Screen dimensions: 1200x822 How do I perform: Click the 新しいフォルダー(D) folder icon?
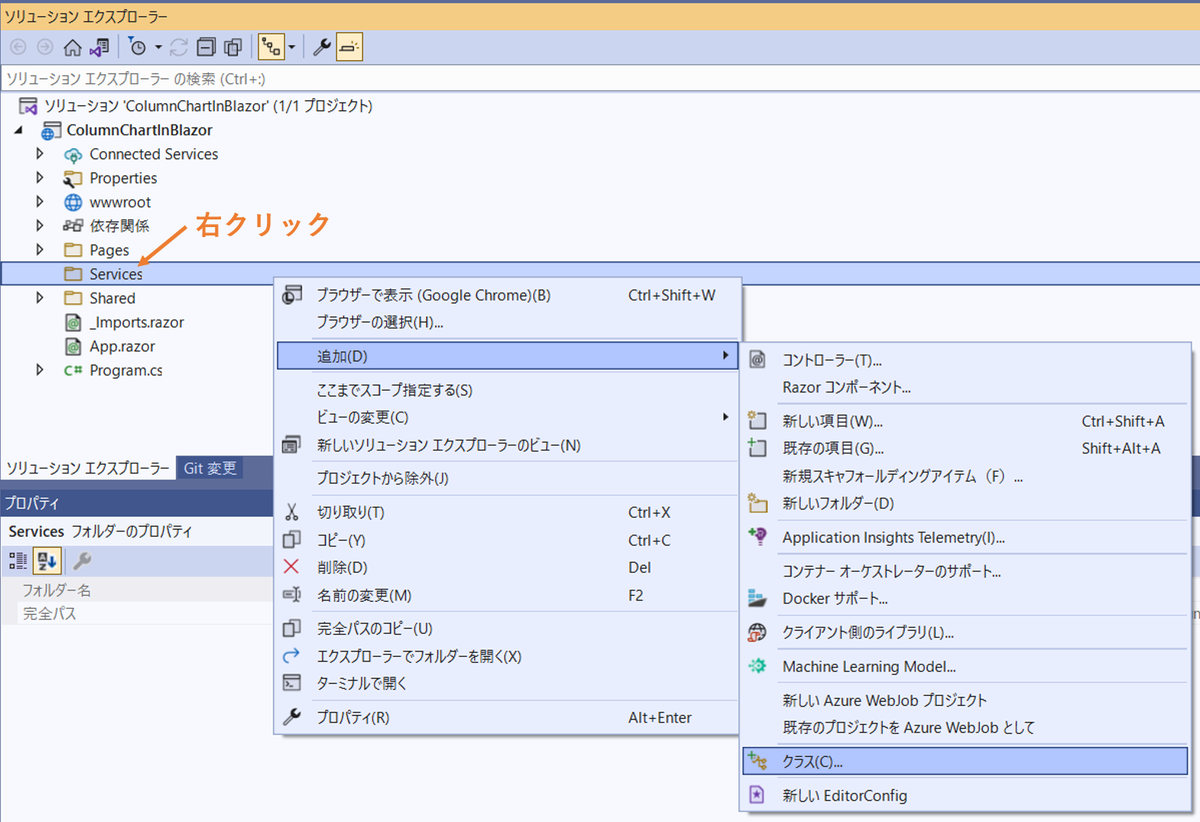pos(758,503)
